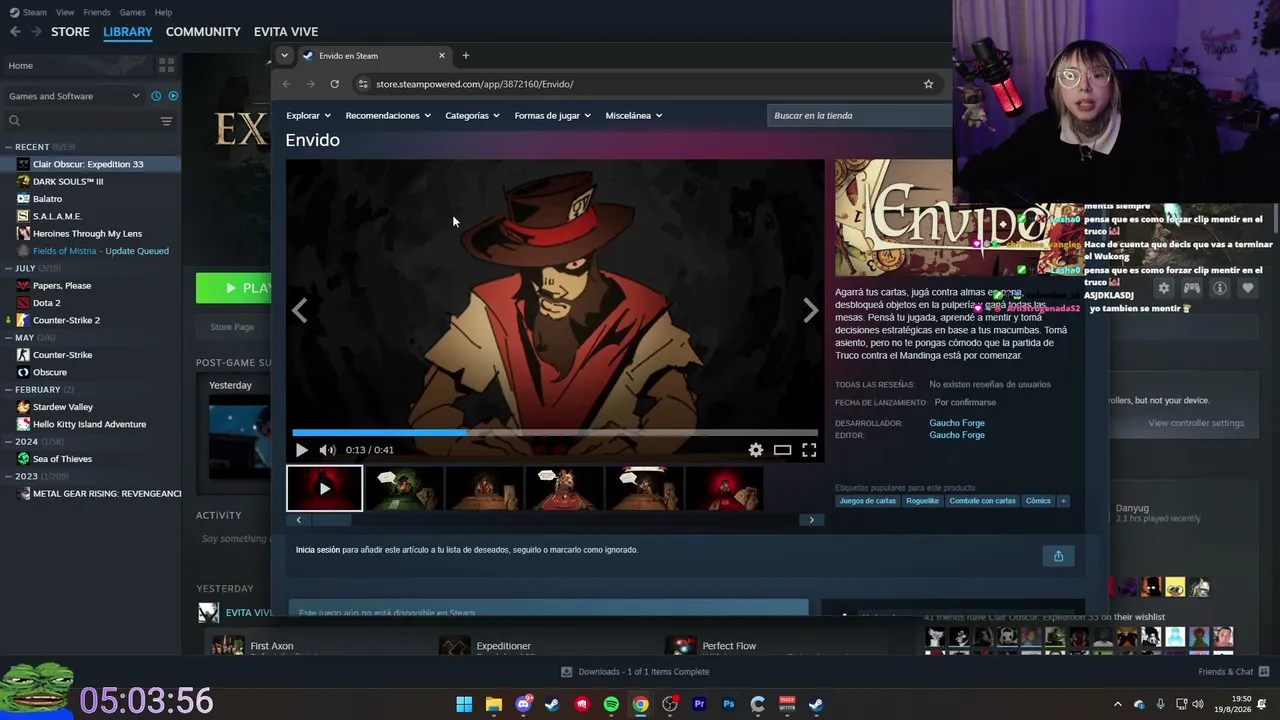Switch to the COMMUNITY tab in Steam
1280x720 pixels.
[x=203, y=32]
